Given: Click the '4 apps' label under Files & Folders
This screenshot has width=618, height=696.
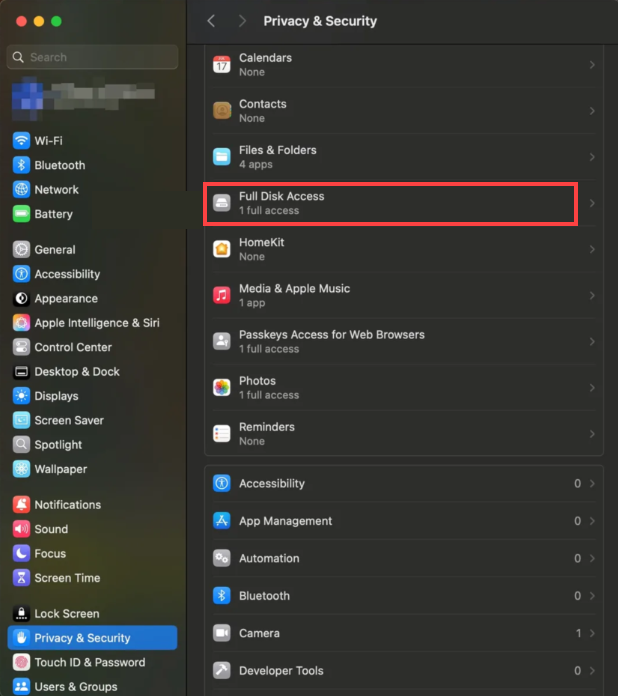Looking at the screenshot, I should [x=256, y=164].
